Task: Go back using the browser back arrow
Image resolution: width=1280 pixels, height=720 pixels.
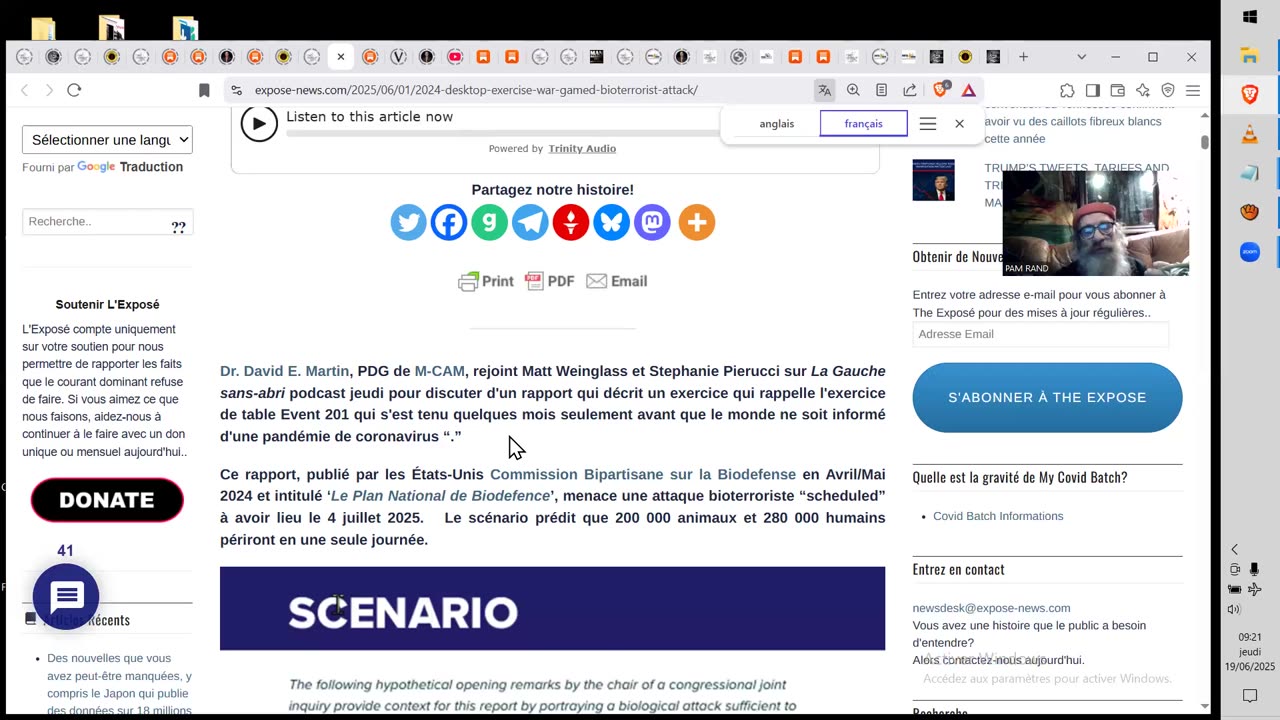Action: [25, 90]
